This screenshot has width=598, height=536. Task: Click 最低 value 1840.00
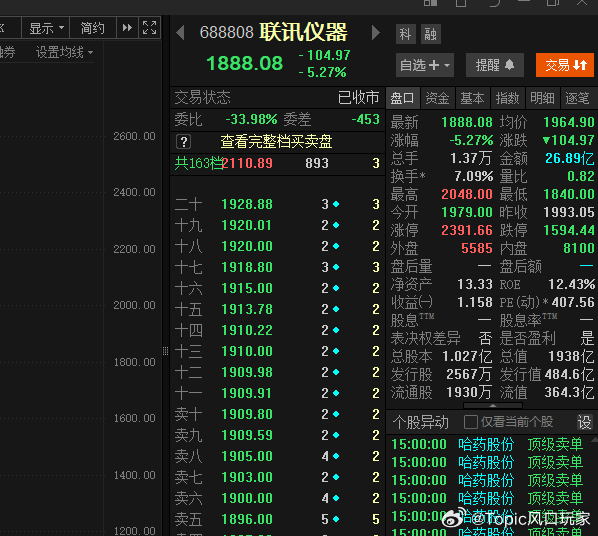click(x=569, y=194)
